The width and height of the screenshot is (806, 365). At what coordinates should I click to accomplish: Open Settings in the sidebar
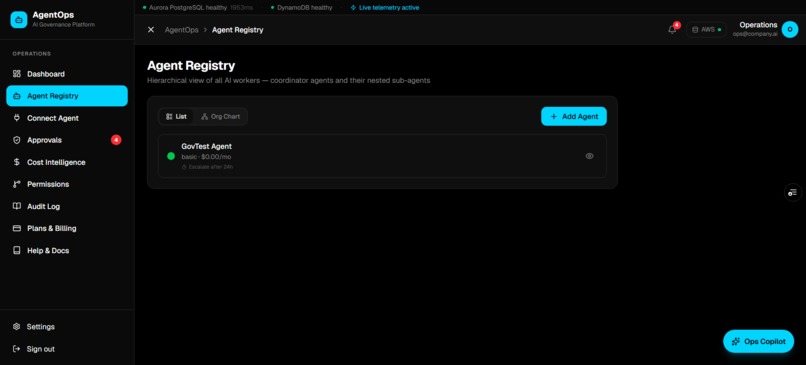67,326
